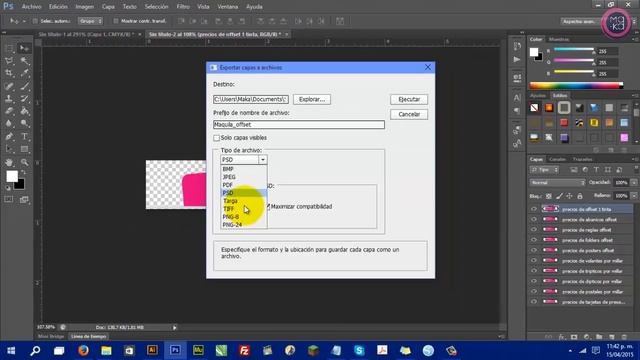Select the Move tool
The height and width of the screenshot is (360, 640).
(24, 49)
